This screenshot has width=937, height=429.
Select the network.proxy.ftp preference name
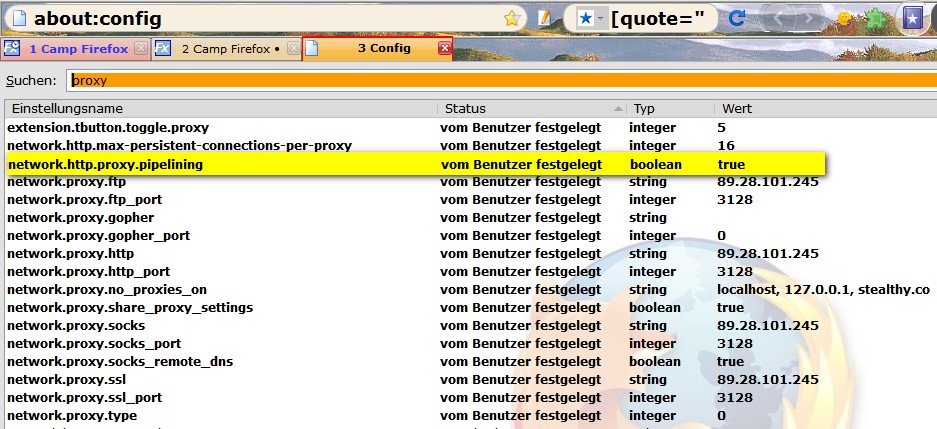pos(66,182)
